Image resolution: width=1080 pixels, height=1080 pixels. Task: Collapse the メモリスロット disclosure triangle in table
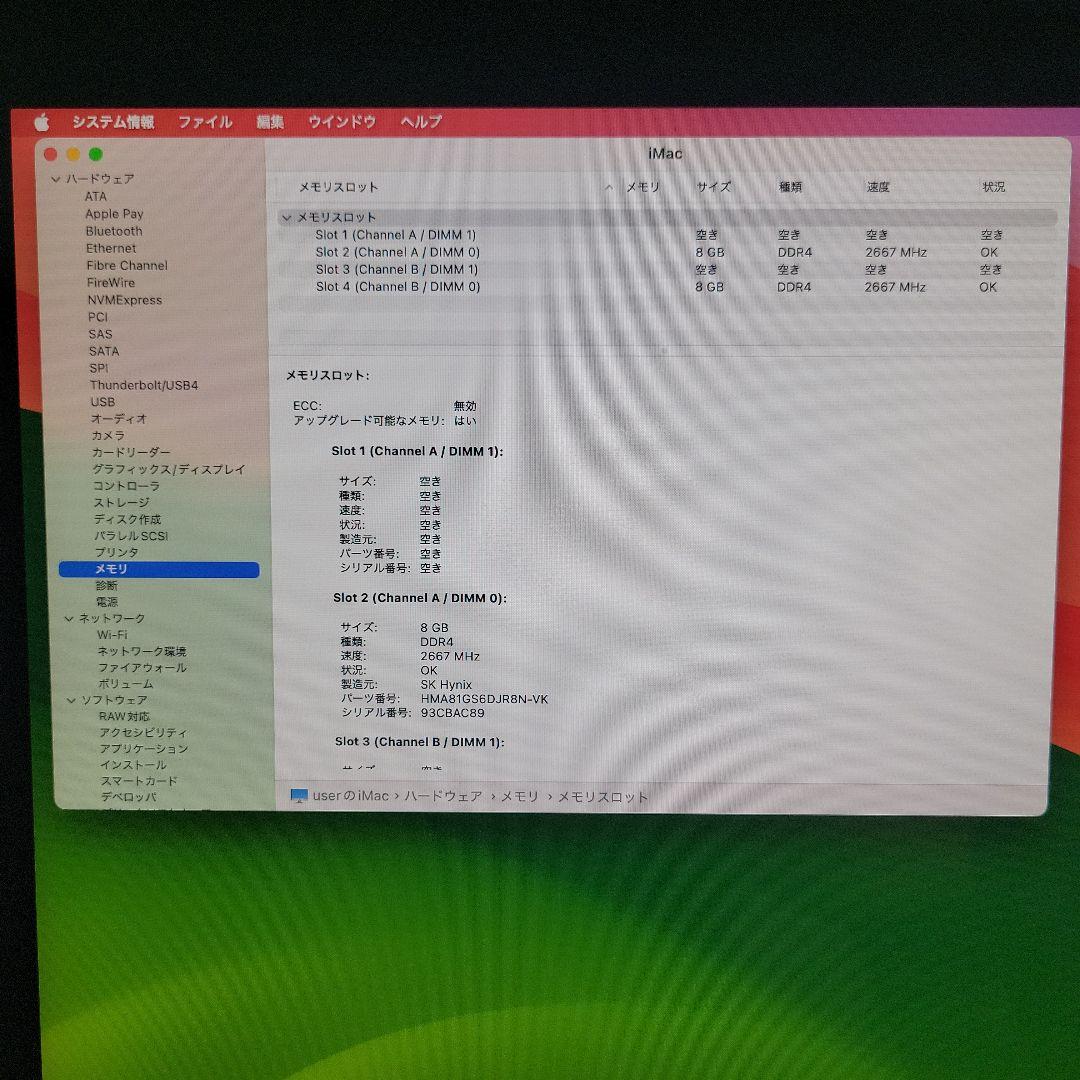(x=287, y=217)
